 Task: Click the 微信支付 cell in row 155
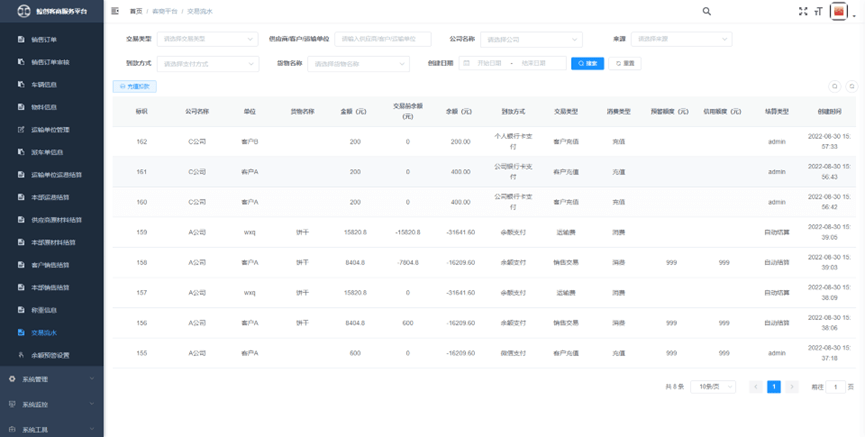coord(513,353)
